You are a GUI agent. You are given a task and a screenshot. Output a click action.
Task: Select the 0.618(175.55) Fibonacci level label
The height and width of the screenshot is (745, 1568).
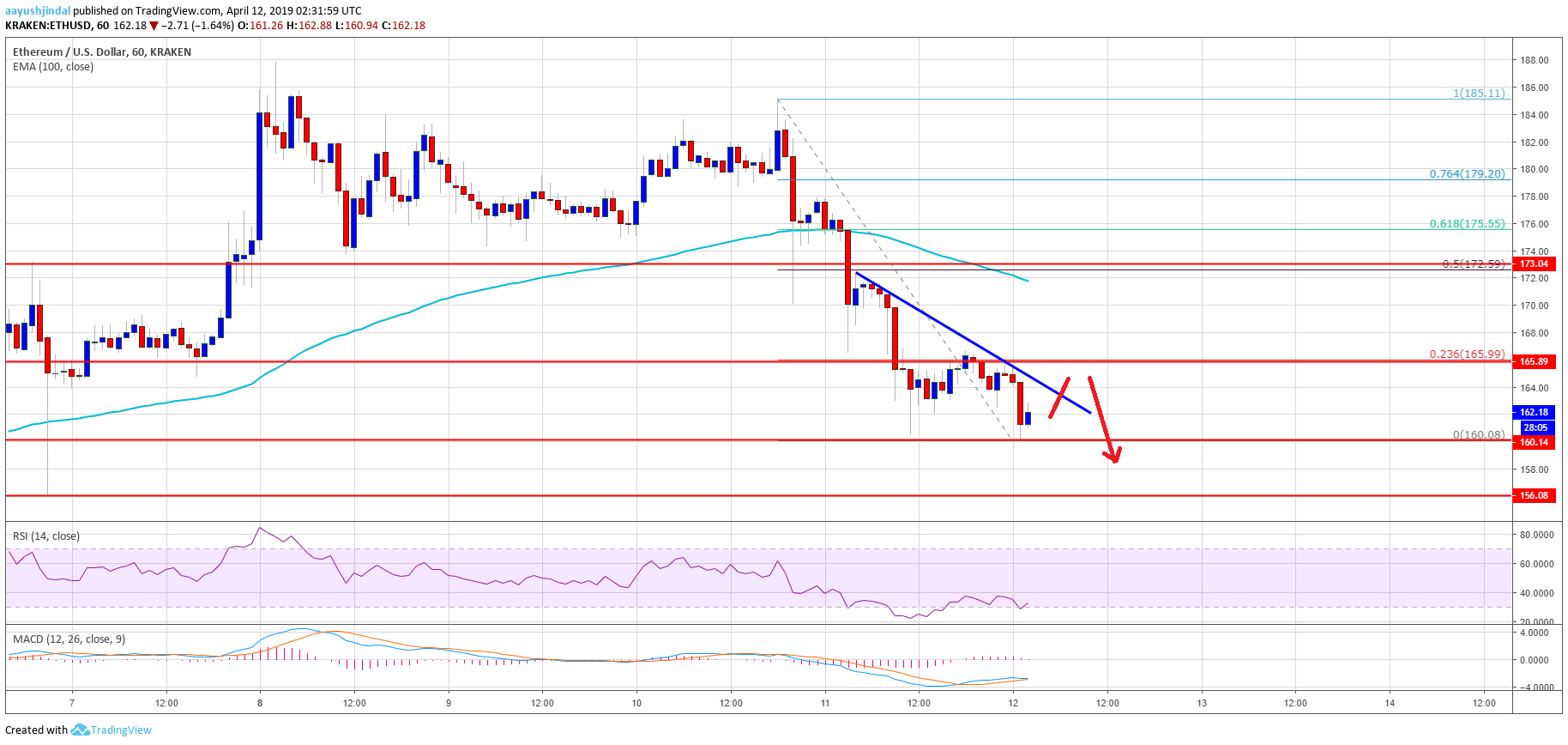1467,223
